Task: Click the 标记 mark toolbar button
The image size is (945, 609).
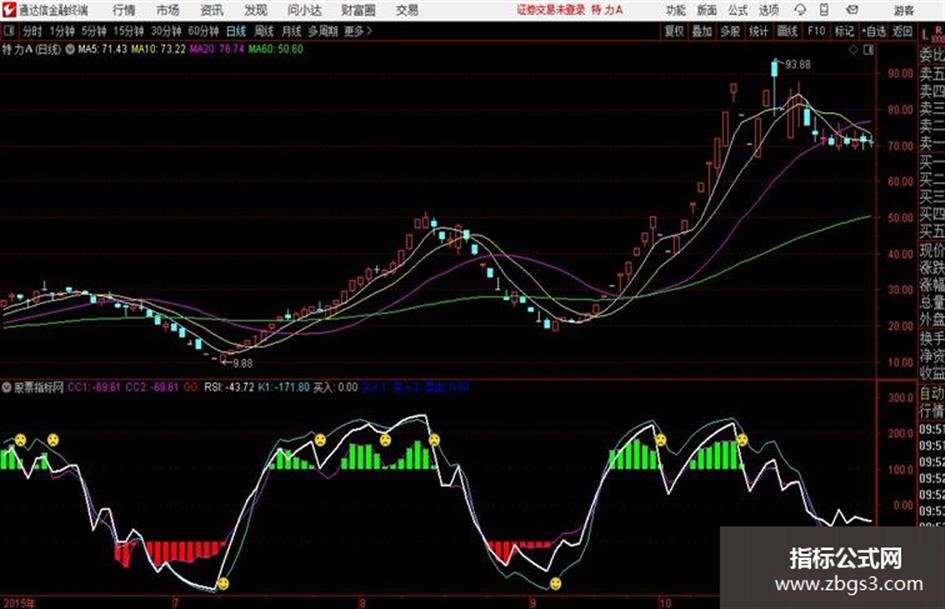Action: tap(844, 31)
